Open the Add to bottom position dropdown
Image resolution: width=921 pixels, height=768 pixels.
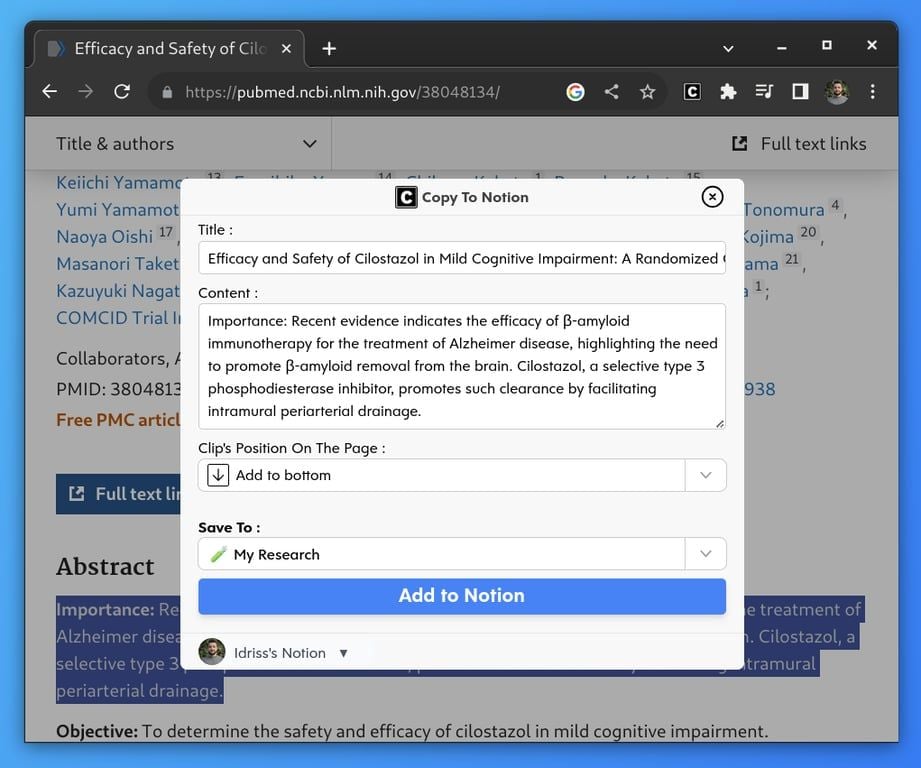462,475
